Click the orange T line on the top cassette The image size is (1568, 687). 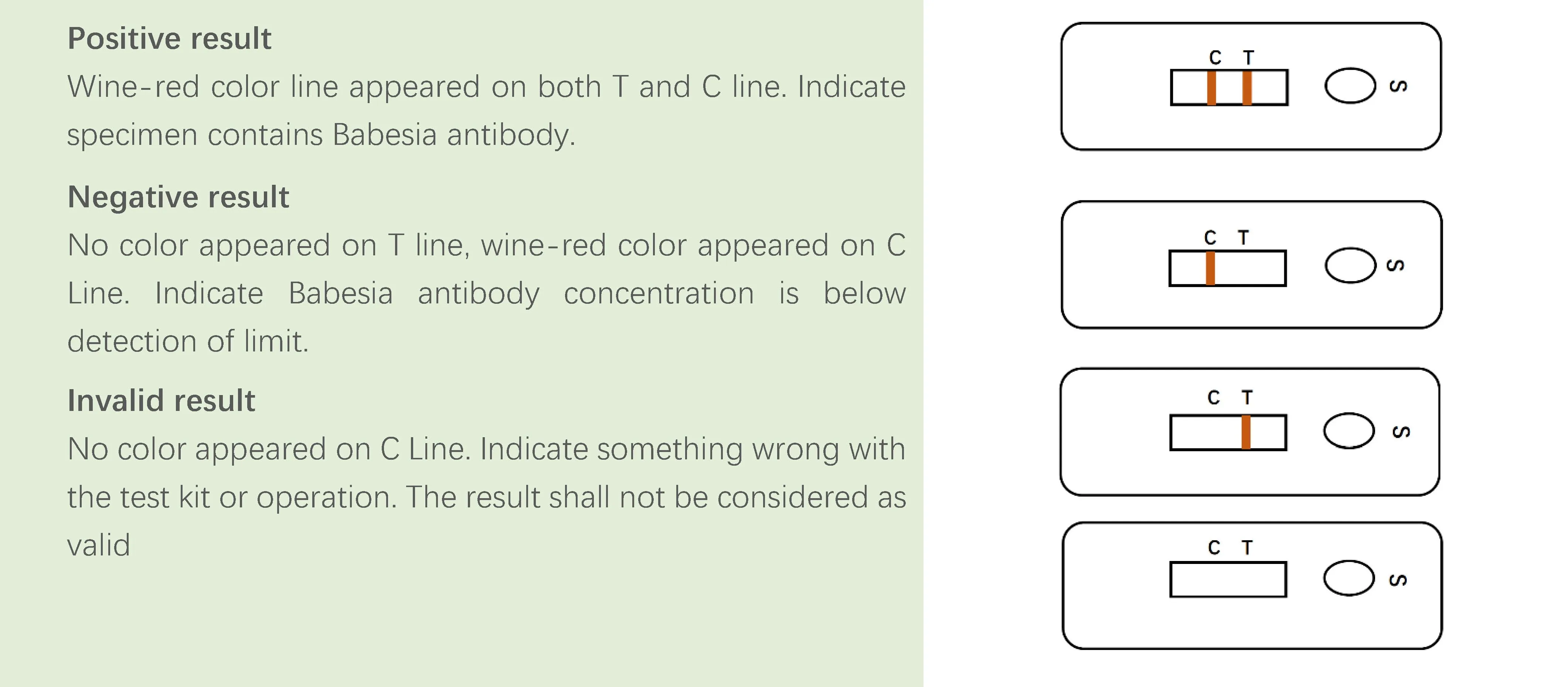1247,88
